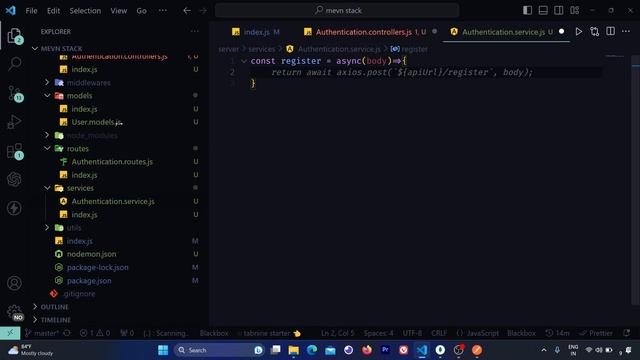Click the mevn stack command center search box
The width and height of the screenshot is (640, 360).
point(337,11)
